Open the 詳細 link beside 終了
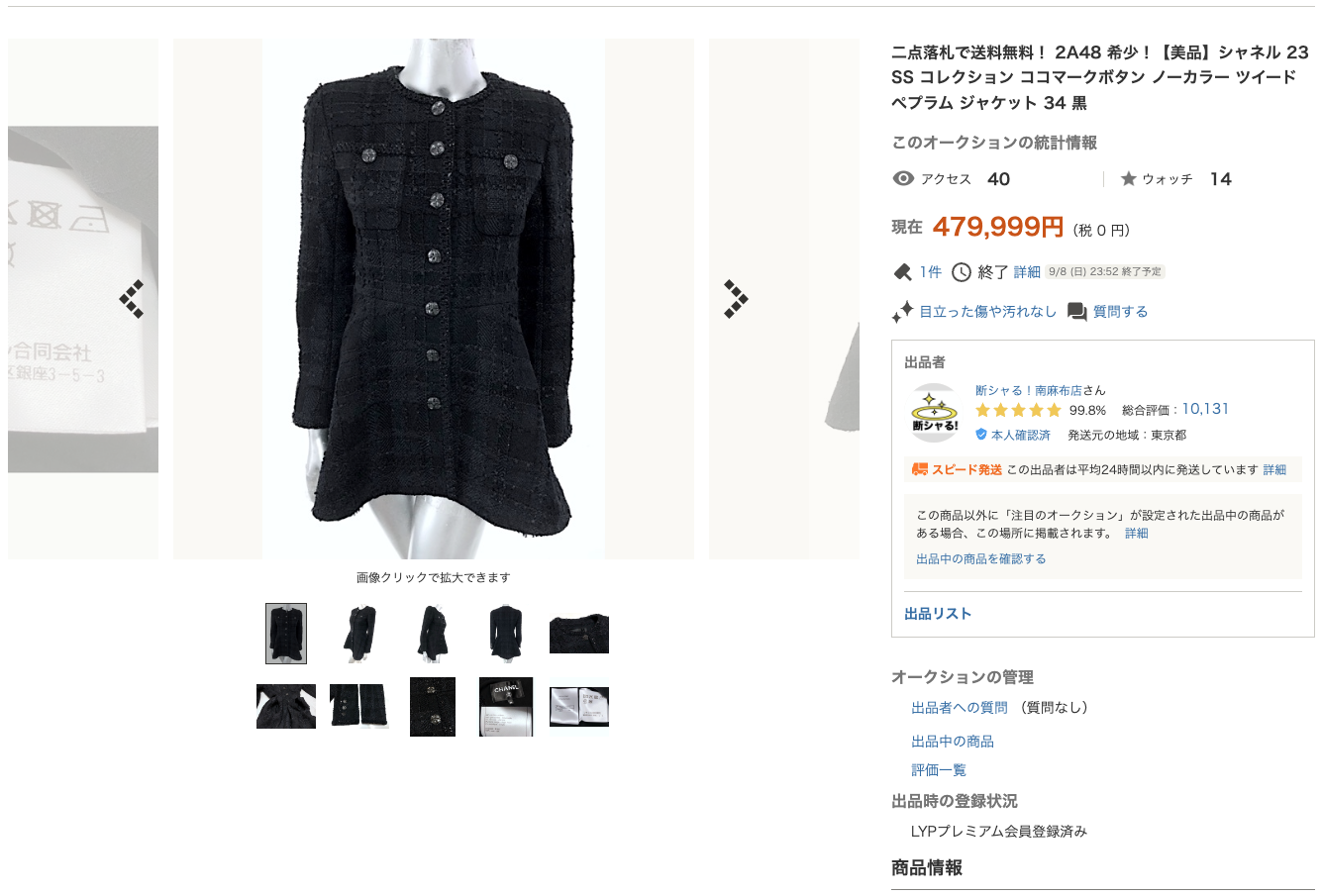The width and height of the screenshot is (1322, 896). pyautogui.click(x=1027, y=272)
